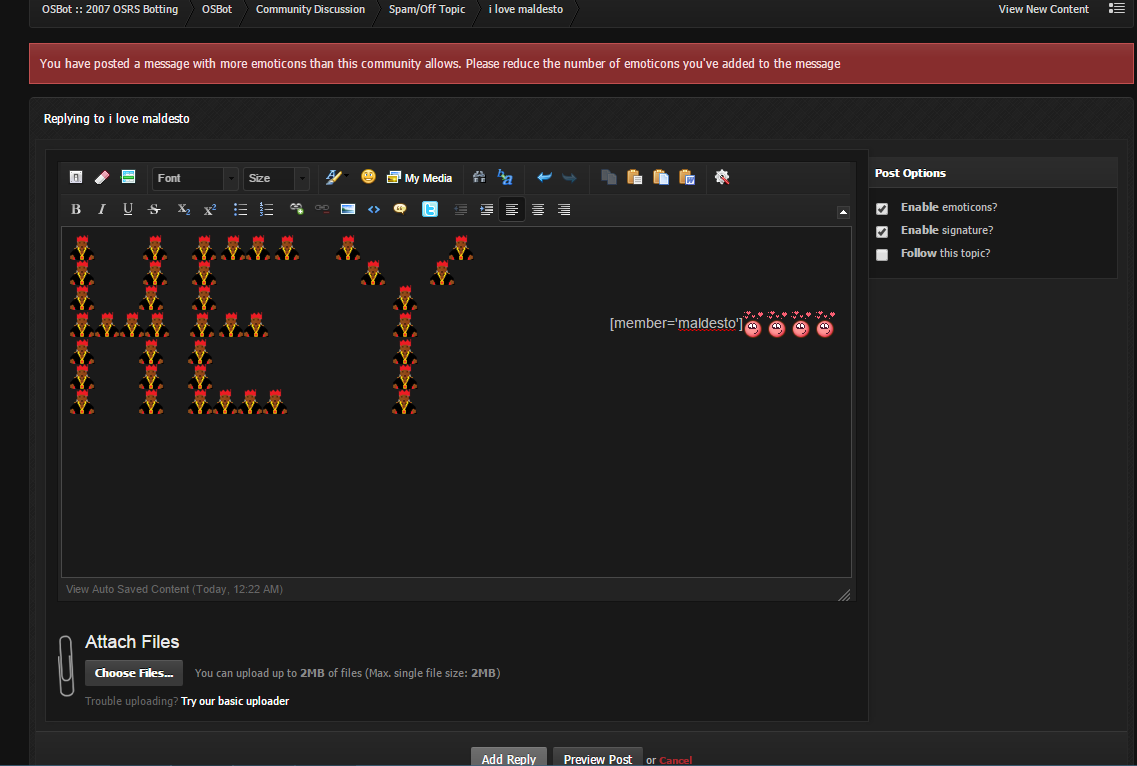This screenshot has width=1137, height=766.
Task: Toggle Enable signature checkbox
Action: (882, 232)
